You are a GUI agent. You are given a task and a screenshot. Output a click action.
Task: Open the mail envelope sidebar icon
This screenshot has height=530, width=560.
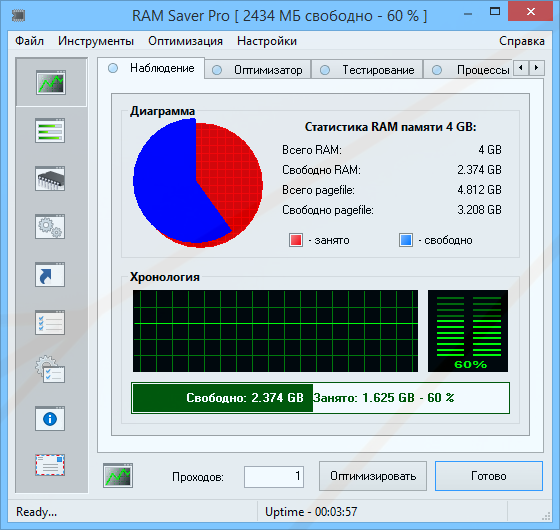click(50, 465)
